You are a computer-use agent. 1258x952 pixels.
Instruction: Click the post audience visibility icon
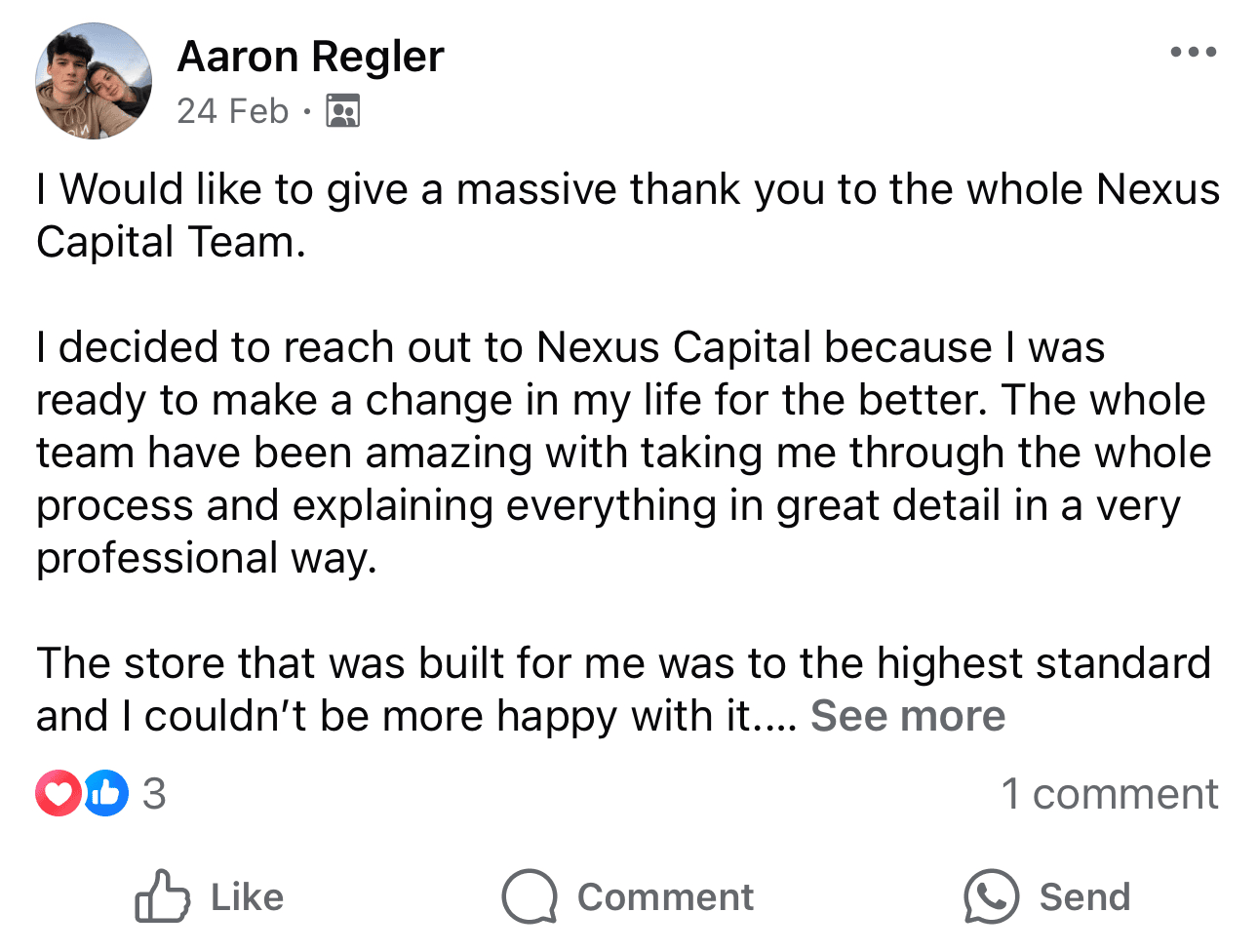click(x=342, y=111)
